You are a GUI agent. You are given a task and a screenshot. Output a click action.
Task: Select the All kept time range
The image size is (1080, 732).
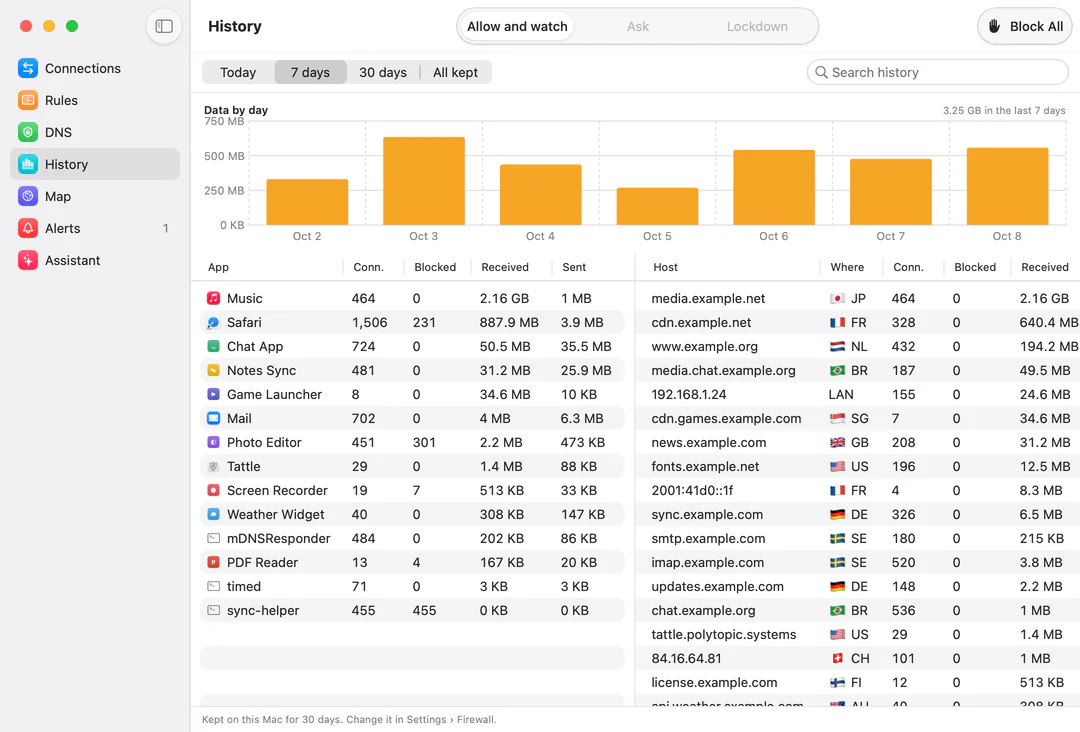click(455, 72)
